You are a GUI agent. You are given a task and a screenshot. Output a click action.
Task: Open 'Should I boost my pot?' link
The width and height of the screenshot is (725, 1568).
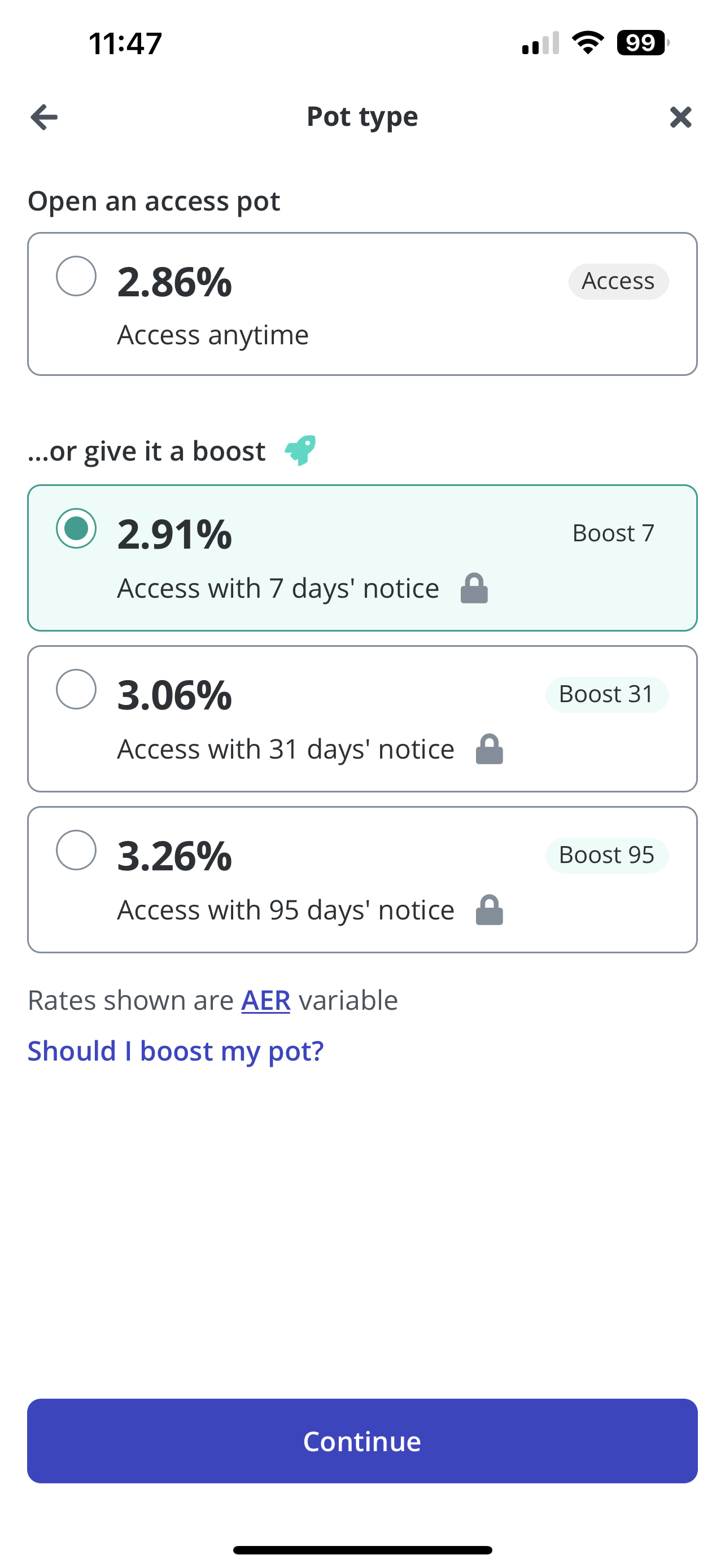tap(176, 1051)
